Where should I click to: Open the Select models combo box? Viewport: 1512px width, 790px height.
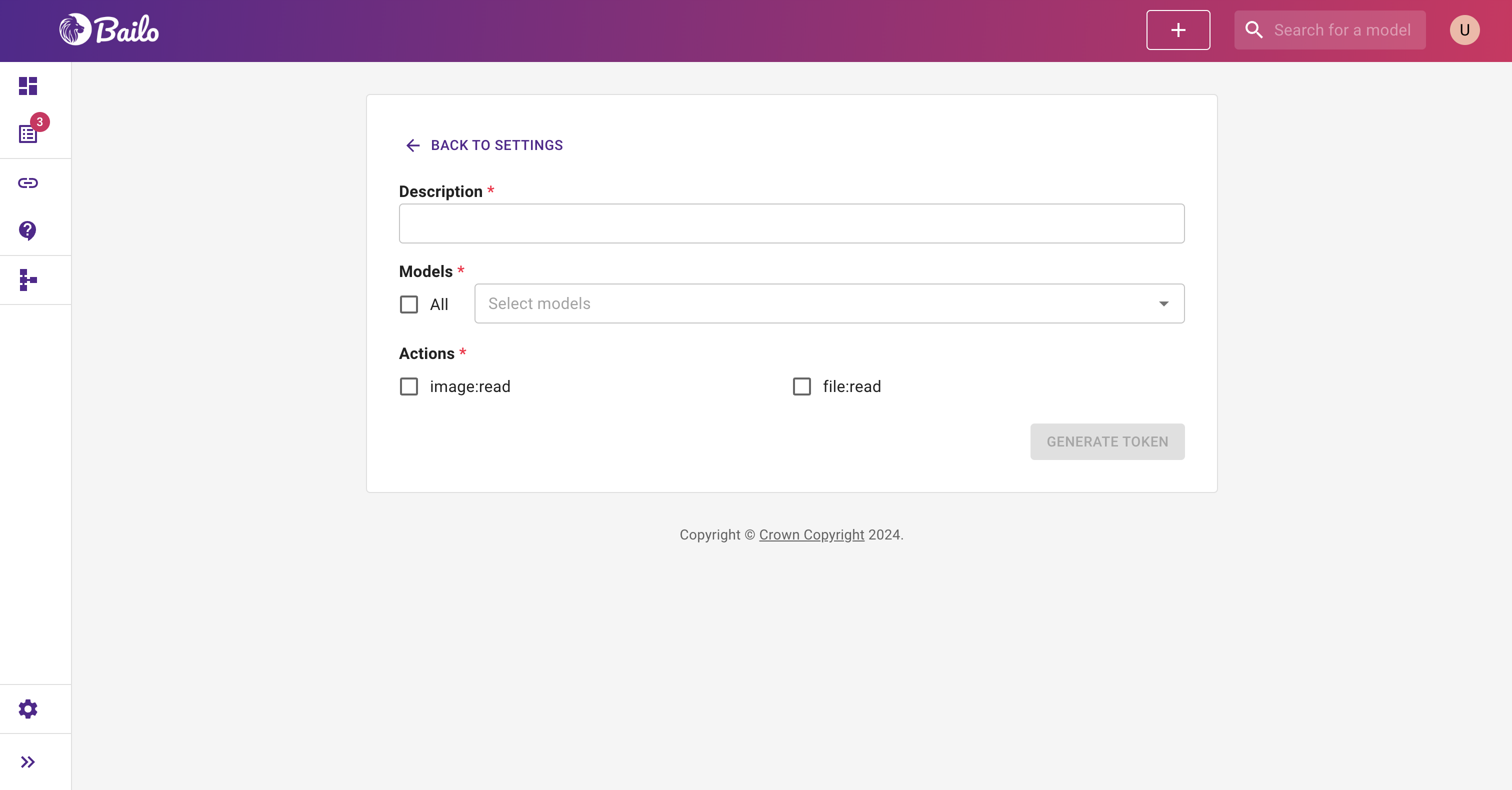pos(829,303)
